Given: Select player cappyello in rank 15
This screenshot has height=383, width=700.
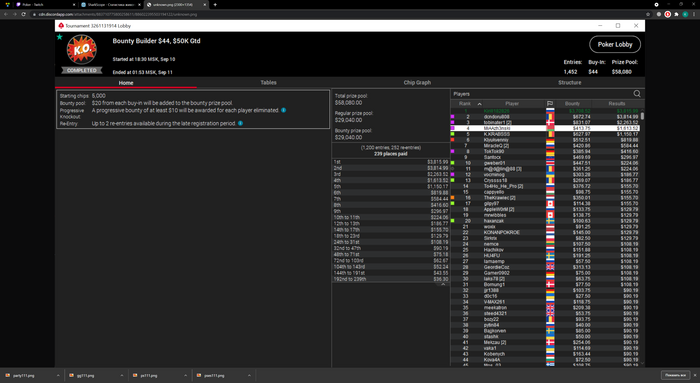Looking at the screenshot, I should 545,192.
